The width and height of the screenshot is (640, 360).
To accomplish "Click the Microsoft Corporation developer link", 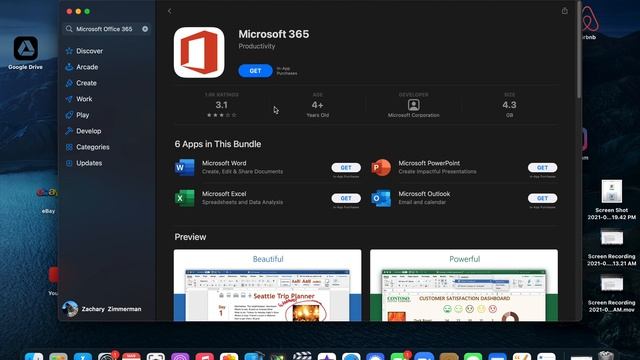I will (413, 116).
